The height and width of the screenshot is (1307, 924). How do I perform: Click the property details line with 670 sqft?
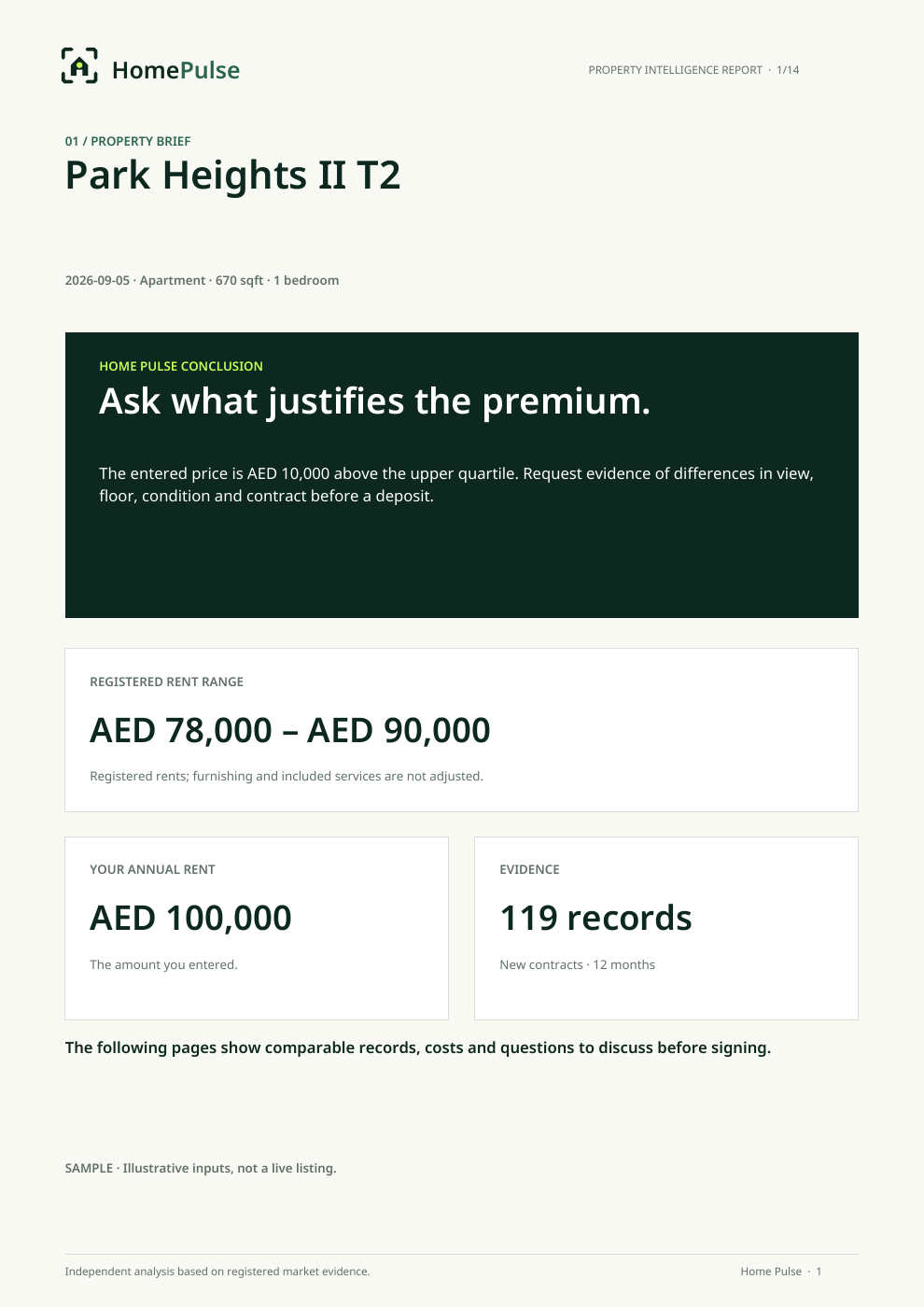coord(202,280)
